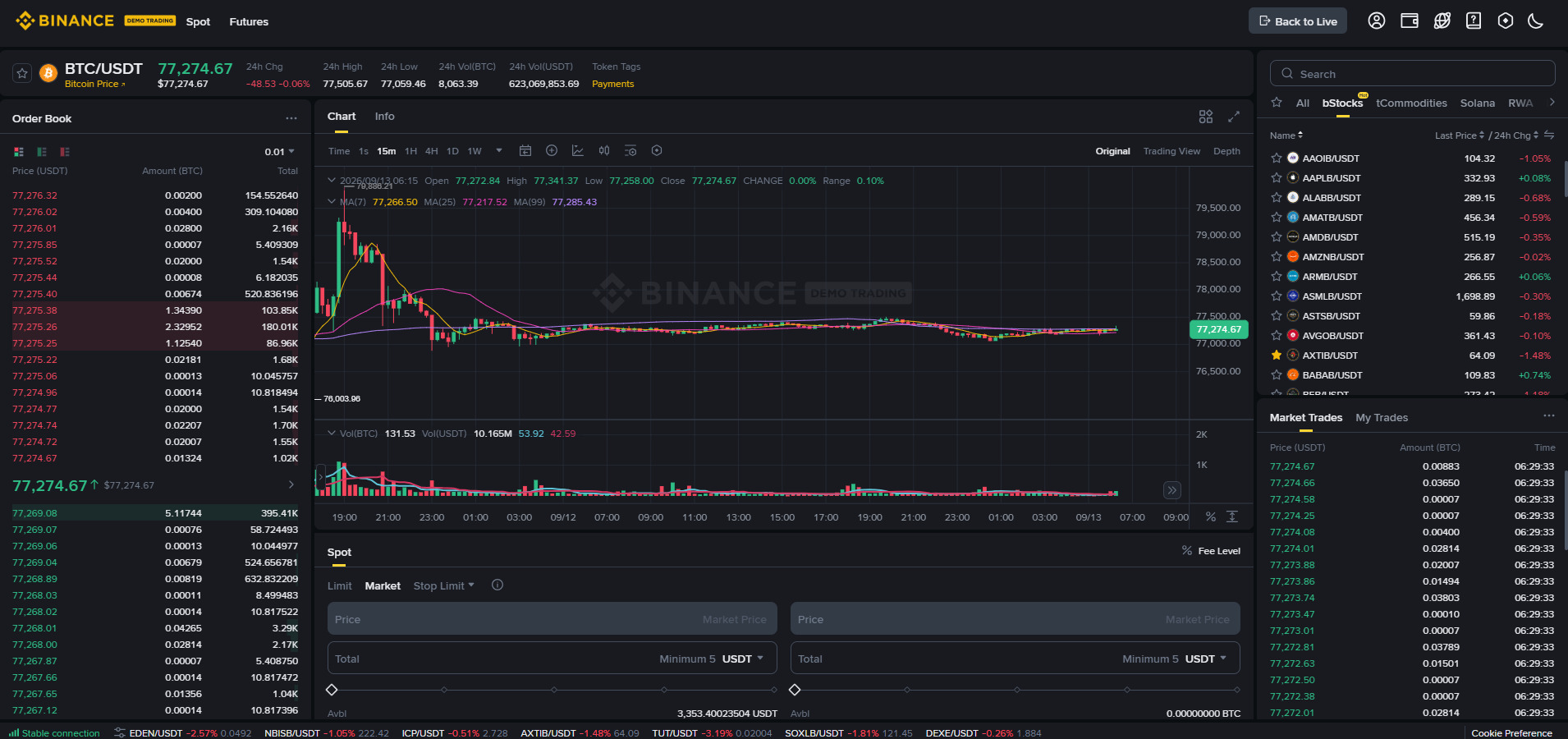Switch to light mode with moon icon
The width and height of the screenshot is (1568, 739).
pos(1536,21)
